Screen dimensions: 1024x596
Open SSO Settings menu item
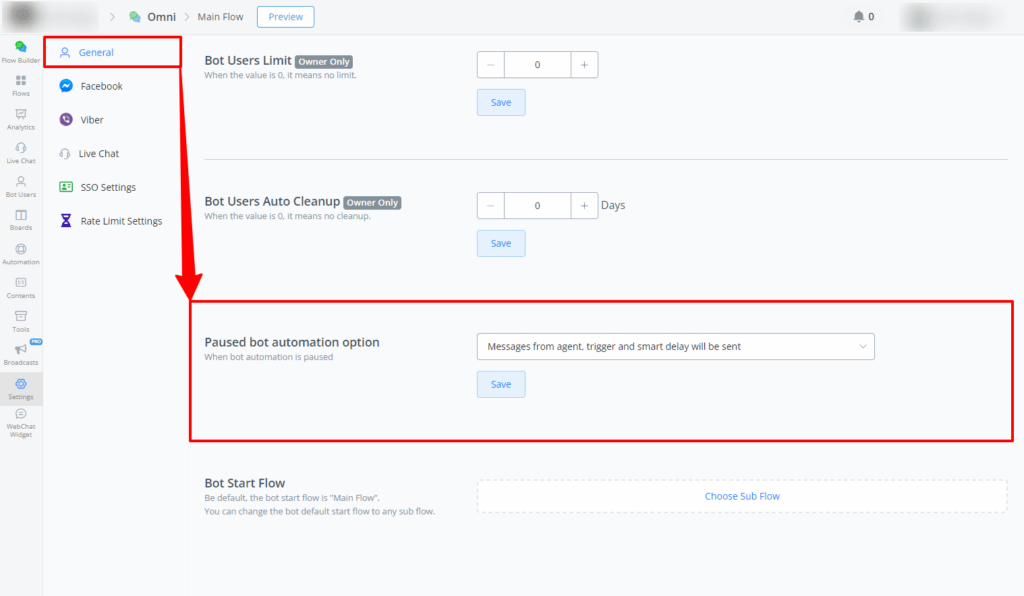point(107,187)
